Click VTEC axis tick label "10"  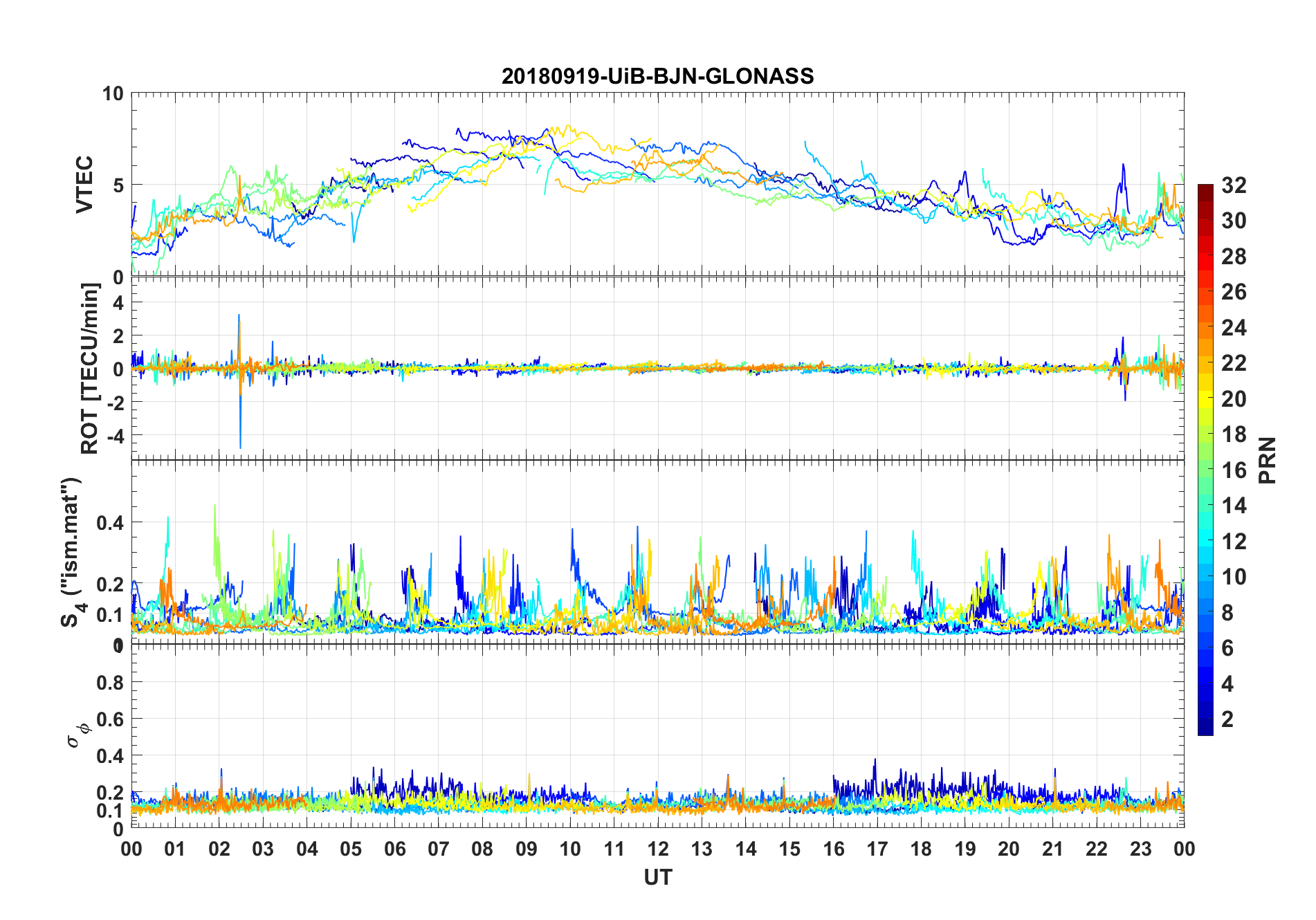point(113,93)
